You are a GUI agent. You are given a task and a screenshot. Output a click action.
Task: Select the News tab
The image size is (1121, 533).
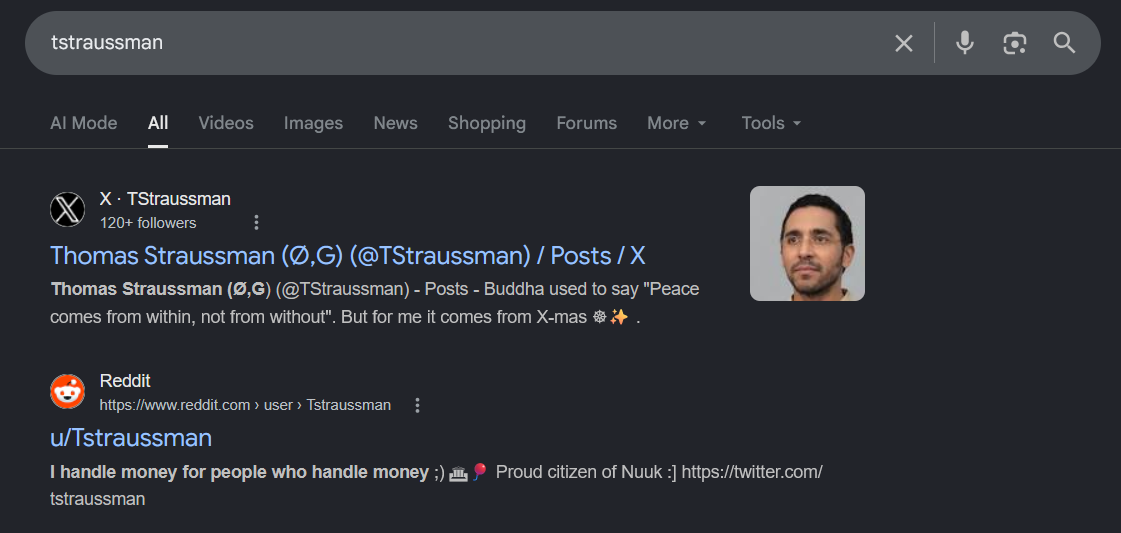tap(395, 123)
